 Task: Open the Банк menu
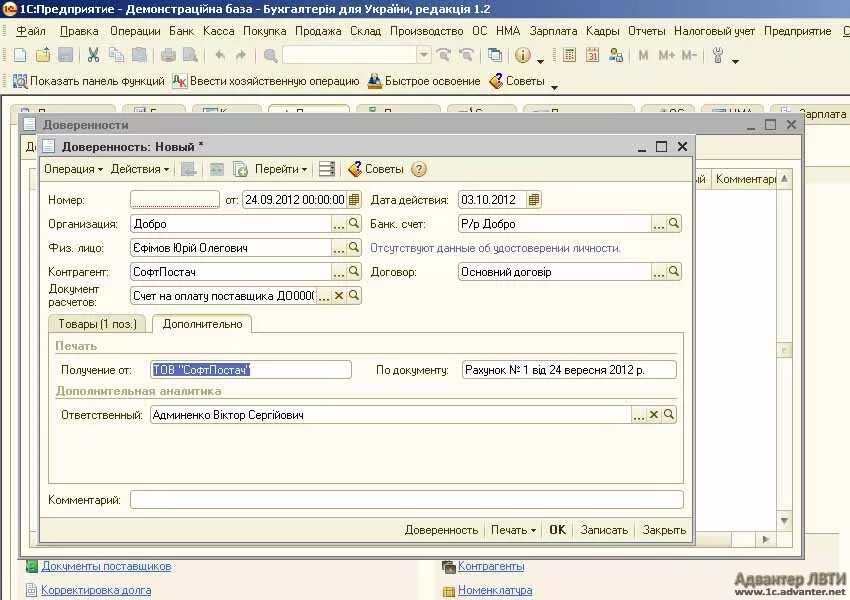tap(182, 31)
